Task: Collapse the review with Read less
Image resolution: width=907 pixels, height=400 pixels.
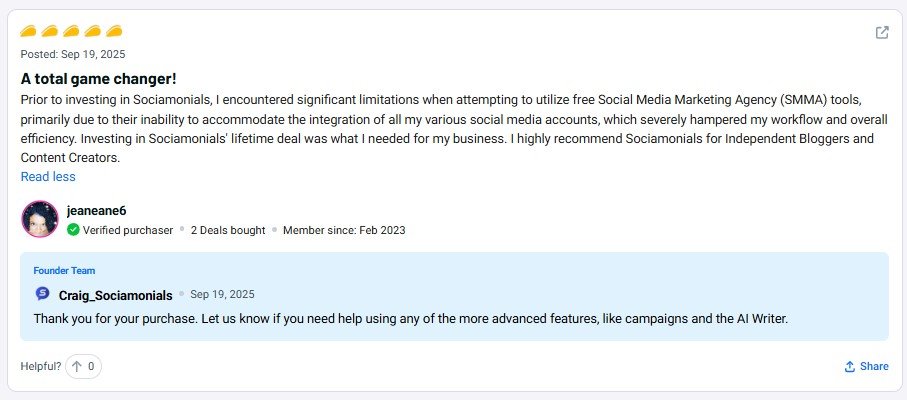Action: (48, 177)
